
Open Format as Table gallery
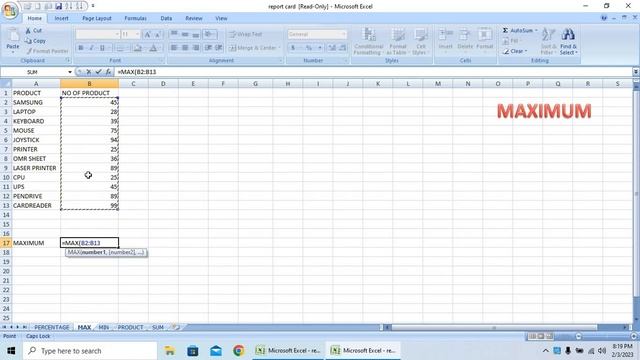(x=398, y=41)
